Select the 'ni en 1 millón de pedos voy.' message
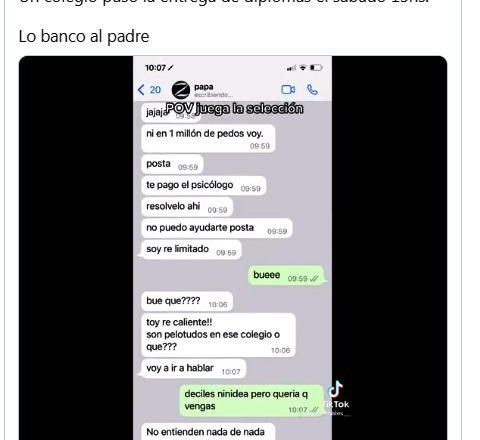 (208, 138)
